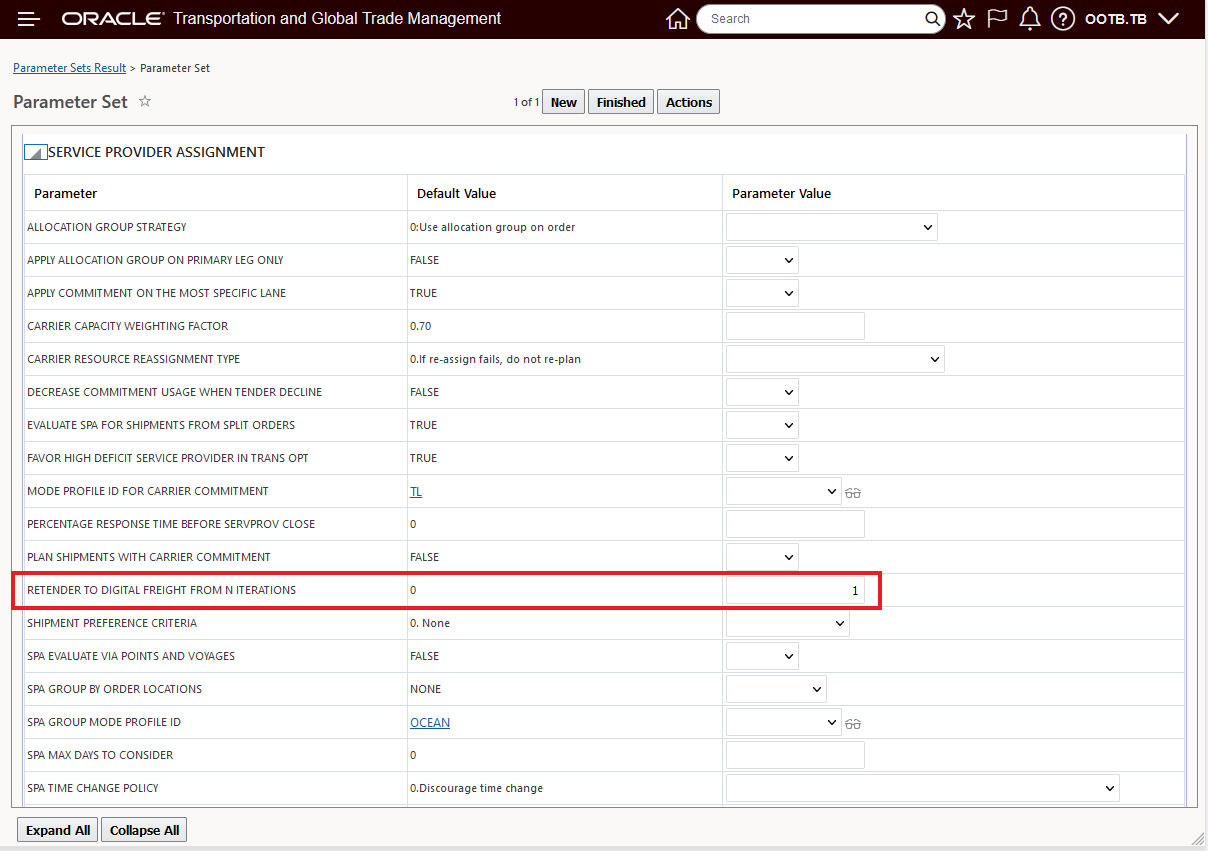Click default value NONE for SPA Group by Order Locations

[x=426, y=689]
